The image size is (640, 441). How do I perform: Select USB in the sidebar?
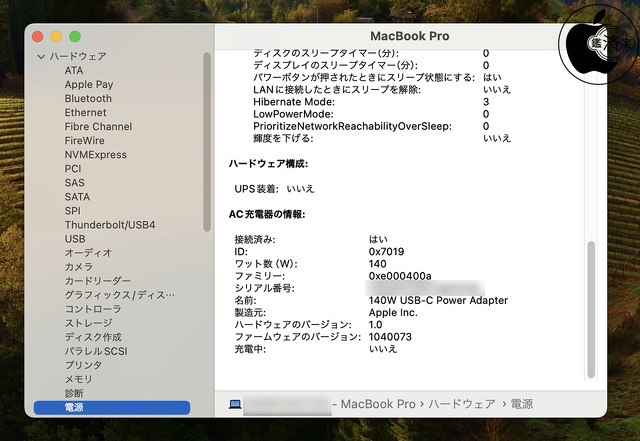(75, 239)
